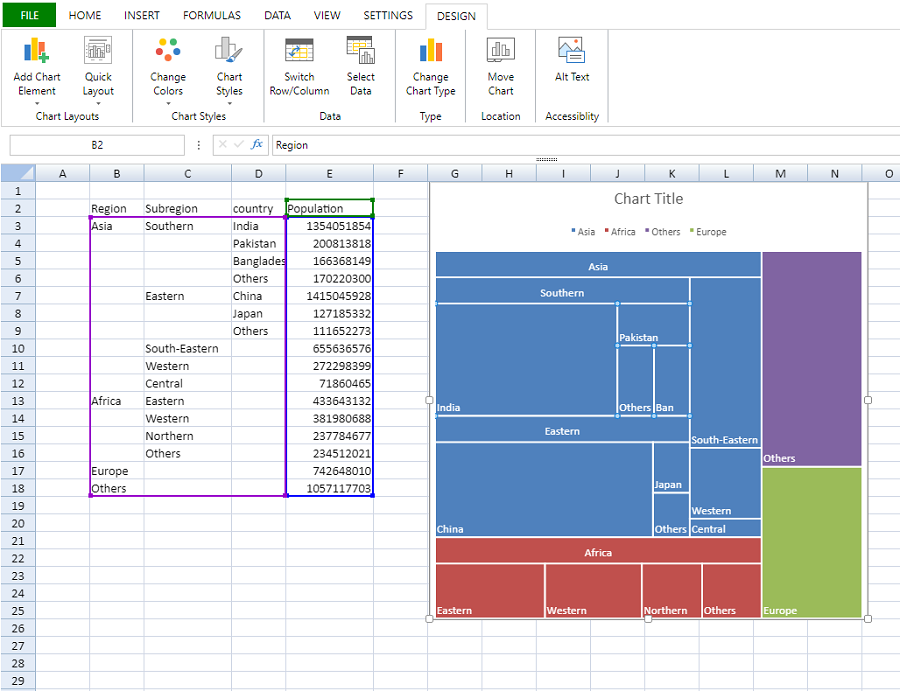Click the Europe green legend marker

click(692, 231)
